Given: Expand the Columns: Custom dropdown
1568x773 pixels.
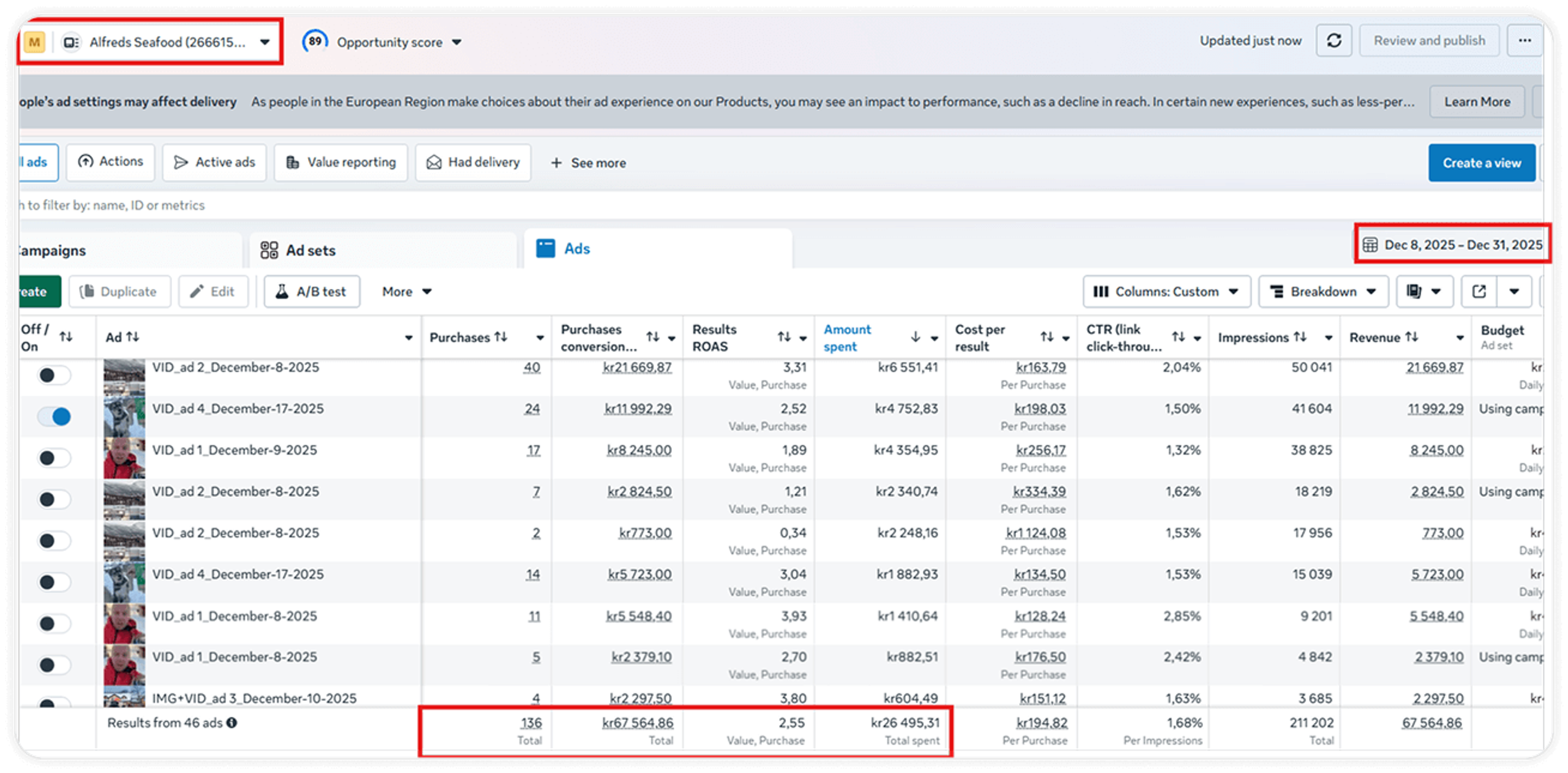Looking at the screenshot, I should [1166, 292].
